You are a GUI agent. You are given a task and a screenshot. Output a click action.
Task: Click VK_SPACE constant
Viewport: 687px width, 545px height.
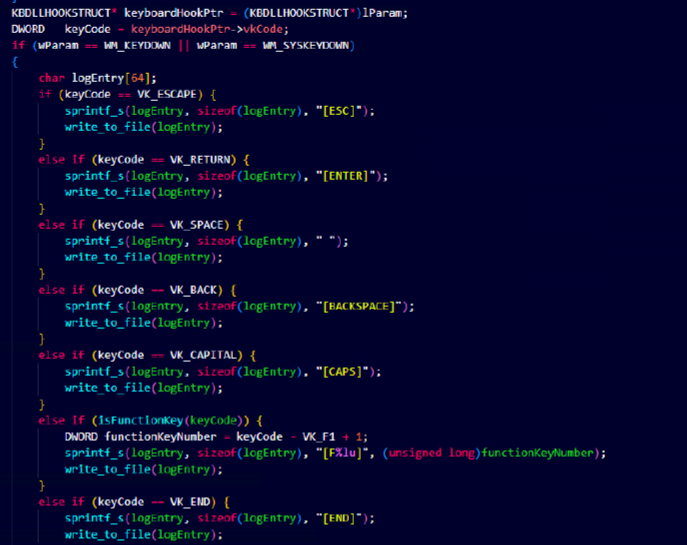[x=197, y=225]
